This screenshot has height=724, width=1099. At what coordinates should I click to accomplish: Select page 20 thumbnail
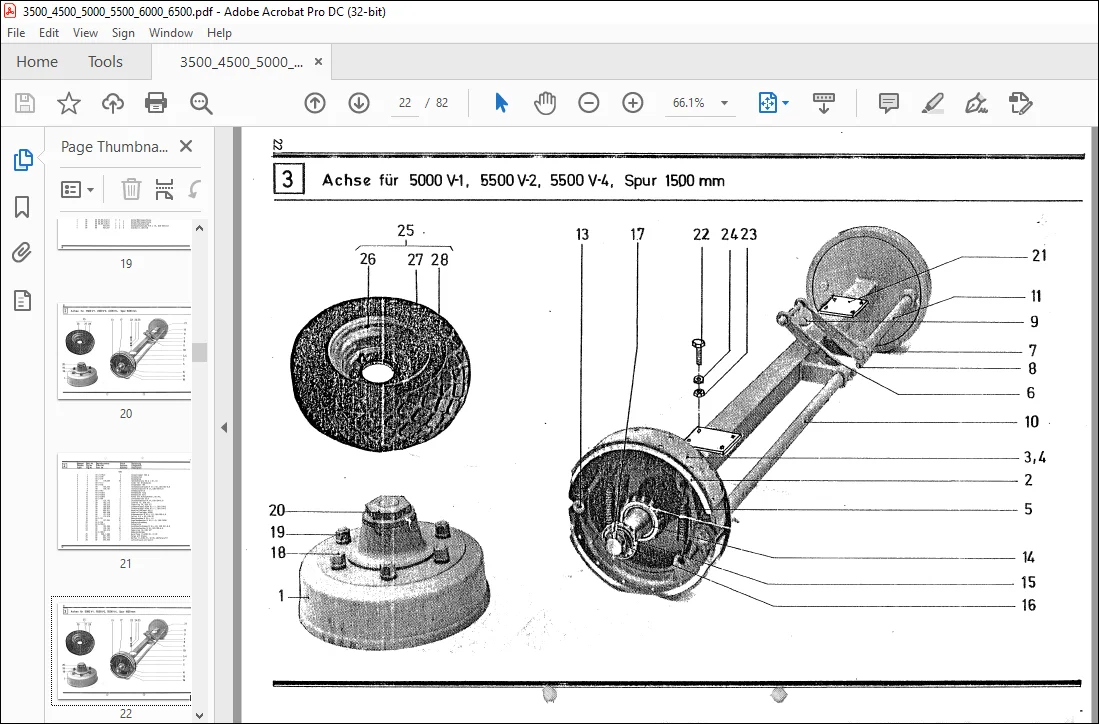pyautogui.click(x=125, y=351)
